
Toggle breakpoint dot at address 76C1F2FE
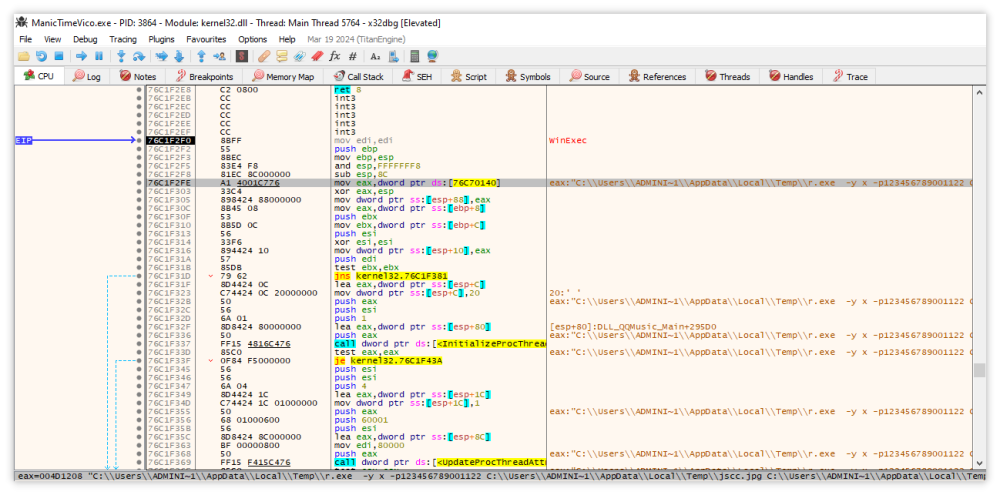pos(139,183)
